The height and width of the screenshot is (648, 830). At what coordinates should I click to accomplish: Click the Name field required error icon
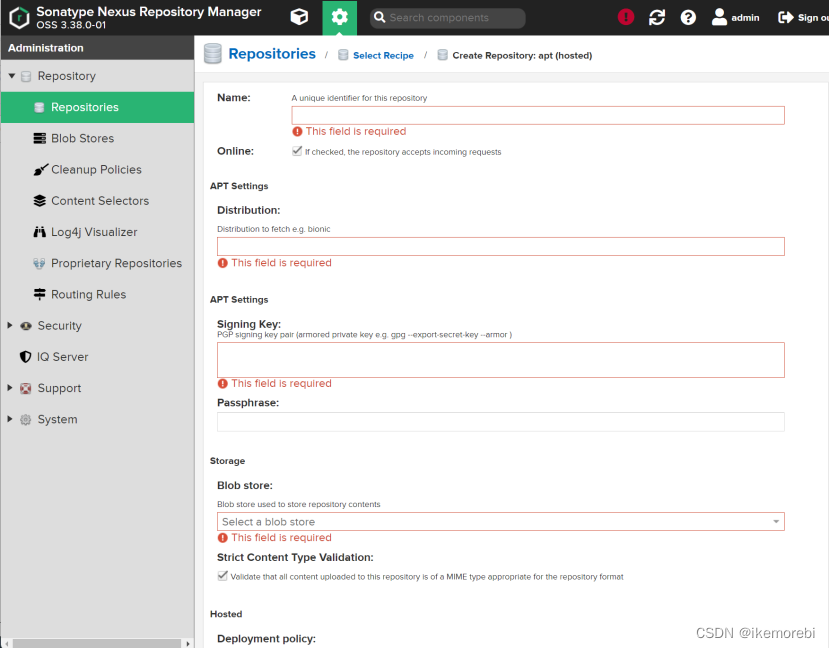[297, 131]
